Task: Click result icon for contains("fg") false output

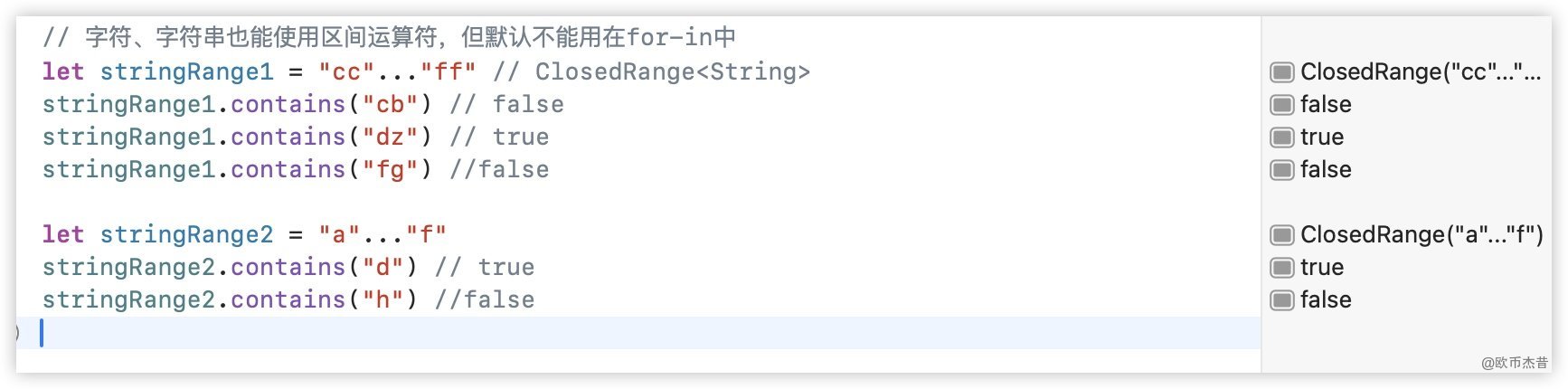Action: tap(1281, 170)
